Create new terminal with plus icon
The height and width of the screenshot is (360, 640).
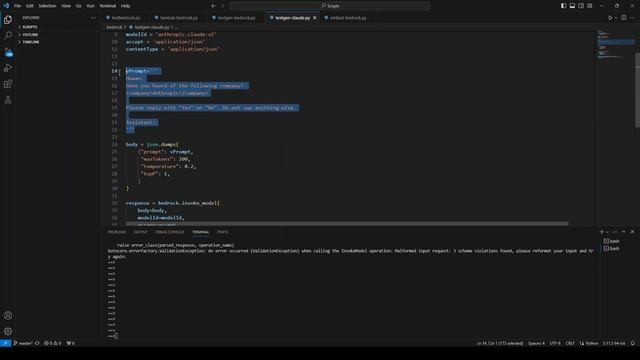pyautogui.click(x=601, y=232)
